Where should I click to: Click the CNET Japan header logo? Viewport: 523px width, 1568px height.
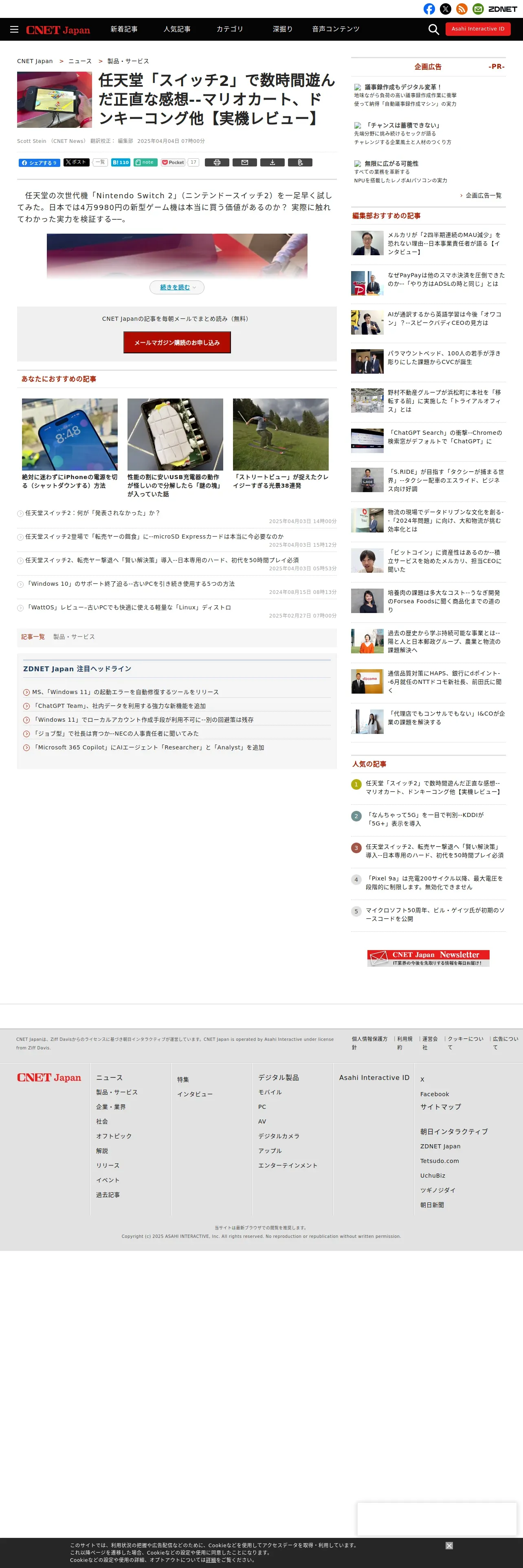58,30
